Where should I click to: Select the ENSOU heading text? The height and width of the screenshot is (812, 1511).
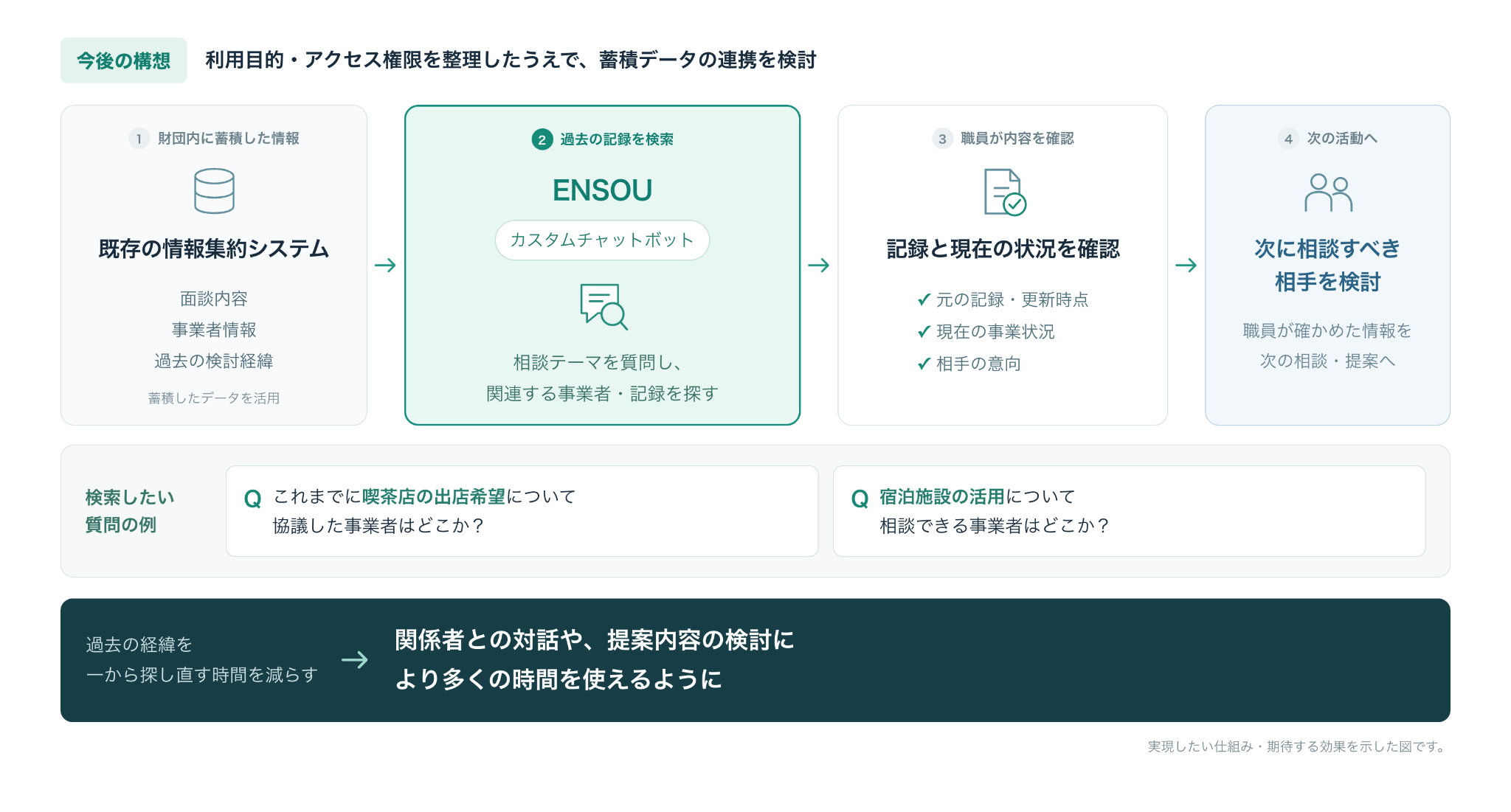point(602,190)
